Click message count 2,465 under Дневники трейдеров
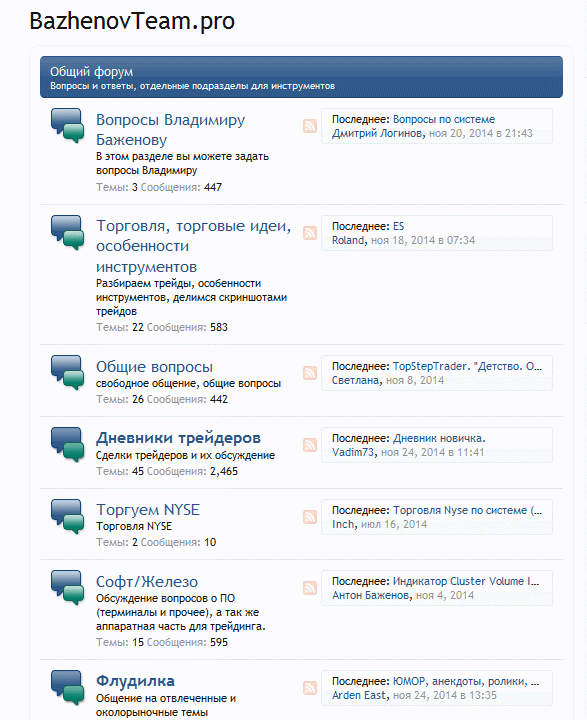This screenshot has width=587, height=720. [x=224, y=472]
